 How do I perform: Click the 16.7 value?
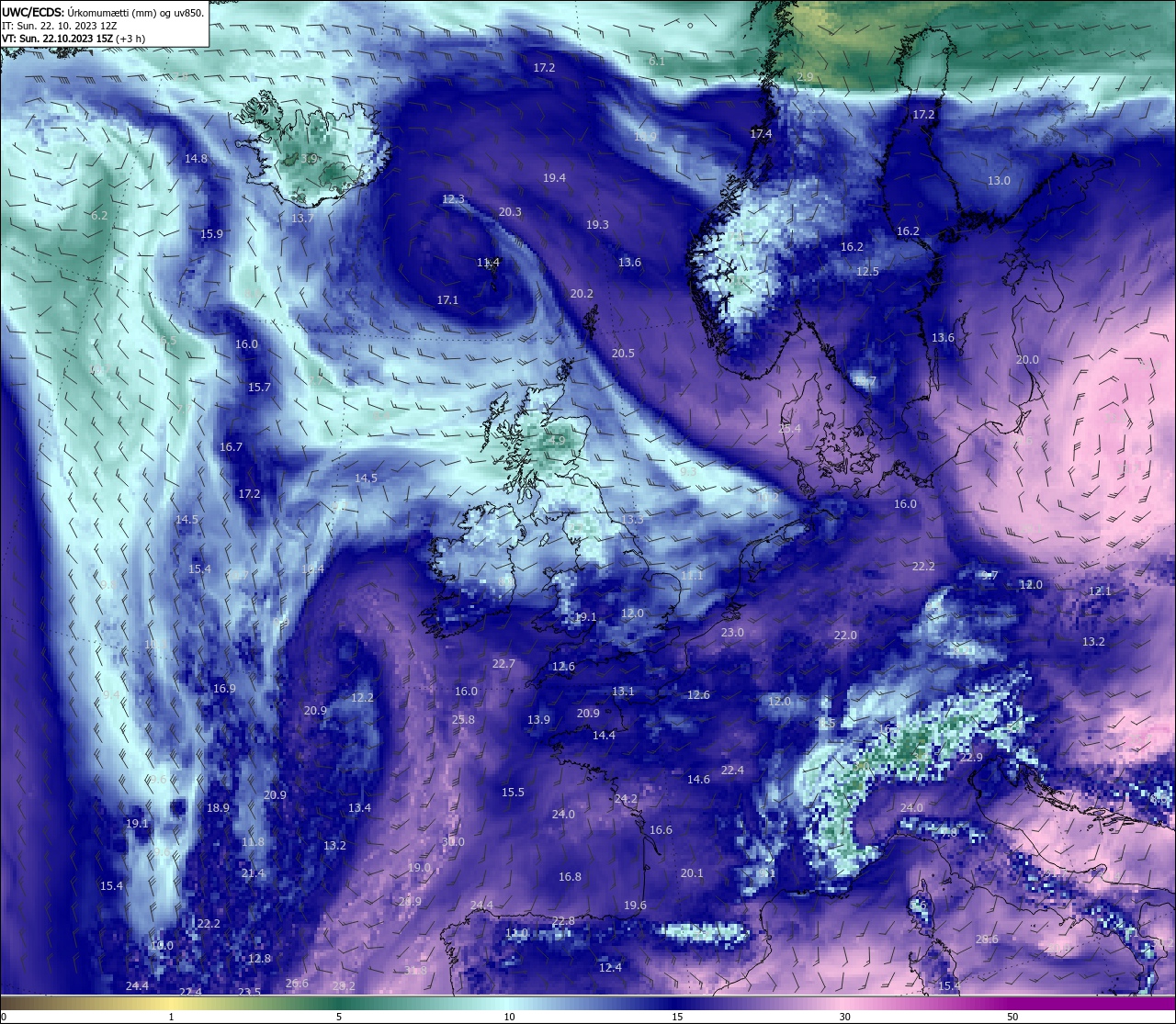[x=231, y=447]
